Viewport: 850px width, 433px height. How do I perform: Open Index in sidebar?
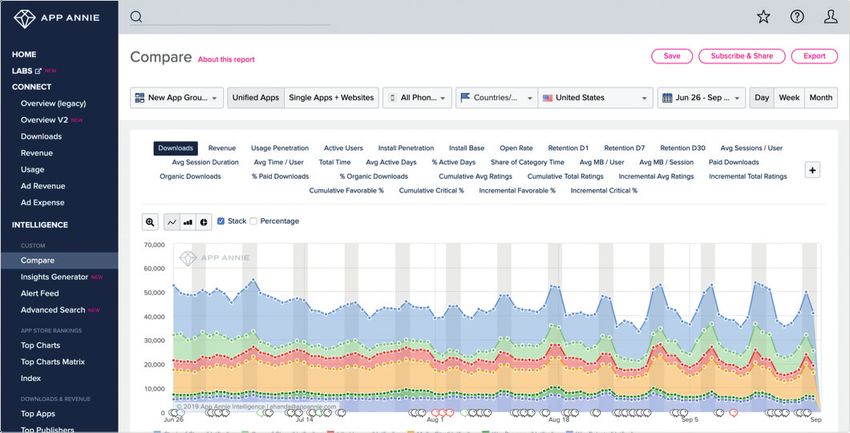31,378
